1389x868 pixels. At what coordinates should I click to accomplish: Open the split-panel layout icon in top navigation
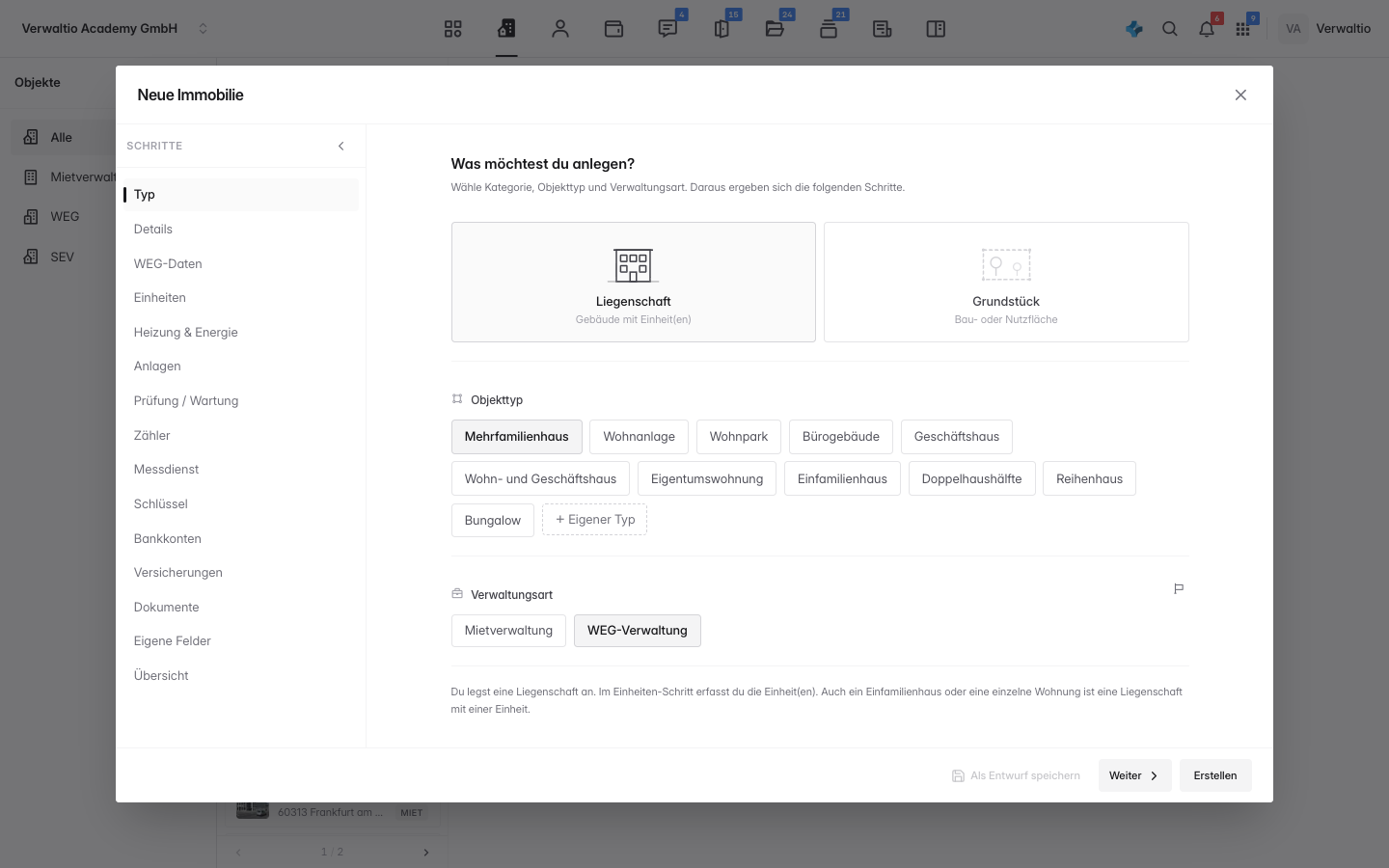pos(936,29)
